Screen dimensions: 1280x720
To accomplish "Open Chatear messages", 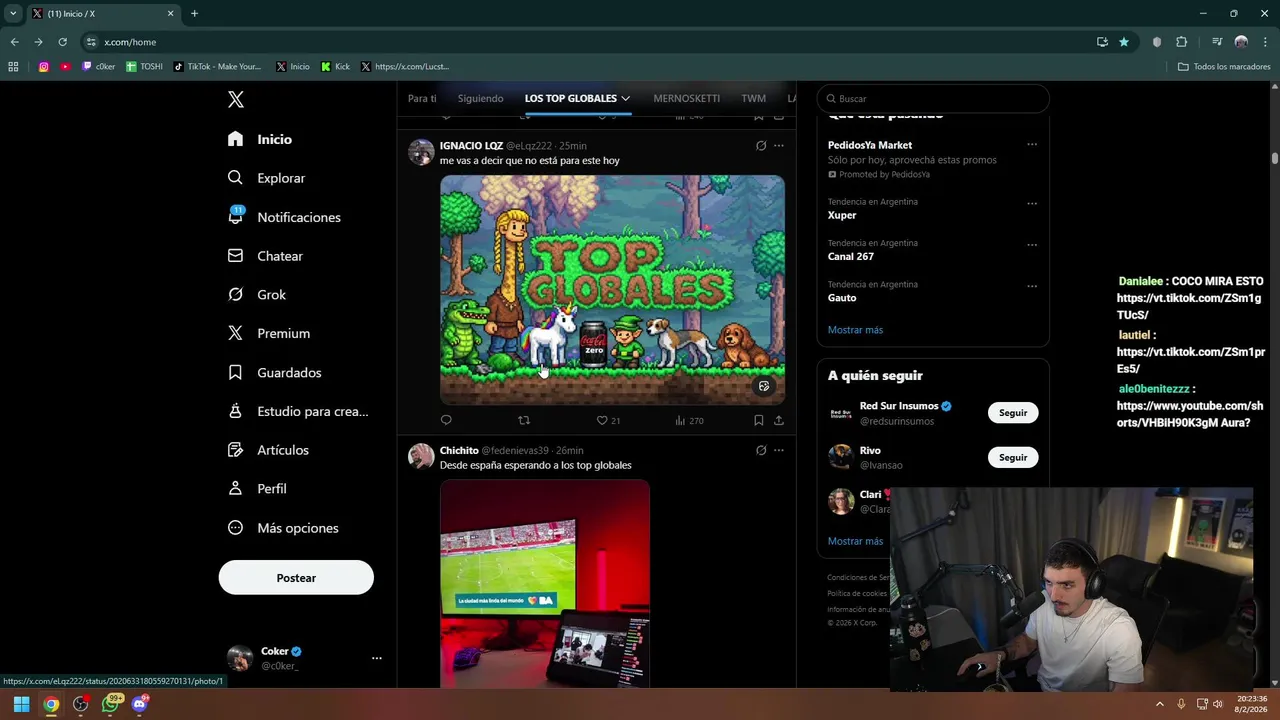I will click(265, 256).
